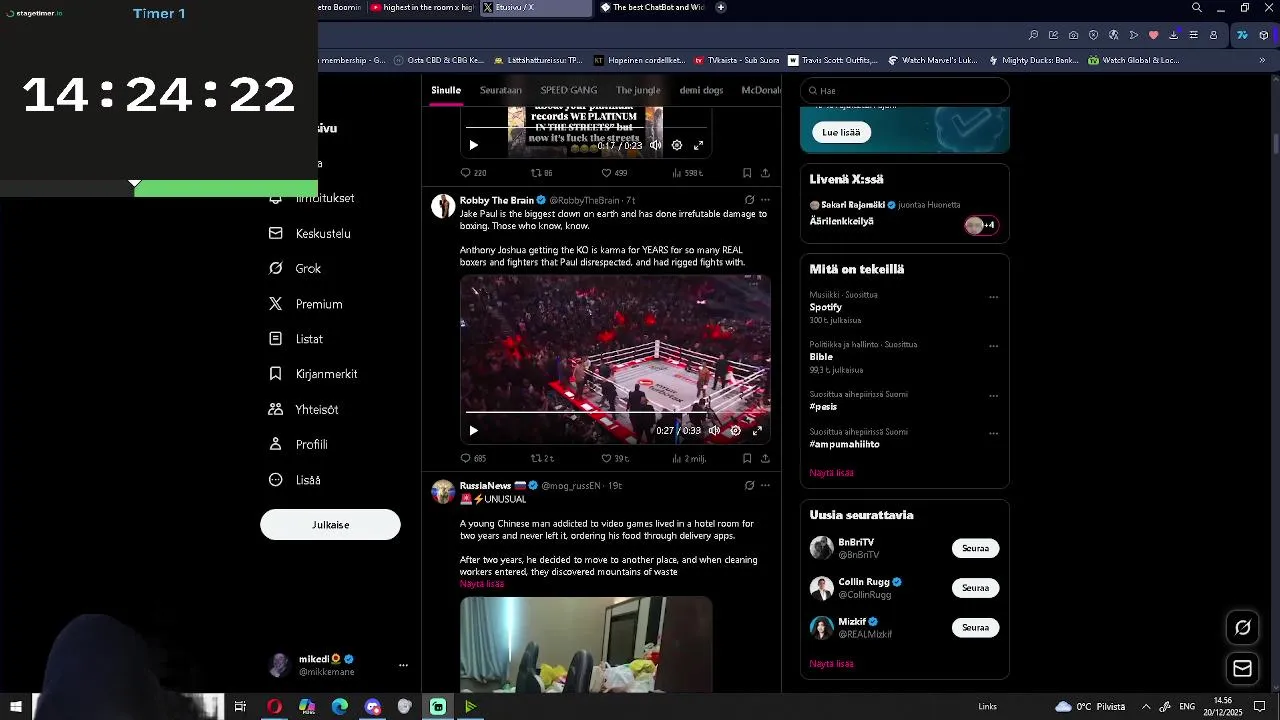This screenshot has height=720, width=1280.
Task: Open Travis Scott Outfits bookmark
Action: coord(833,60)
